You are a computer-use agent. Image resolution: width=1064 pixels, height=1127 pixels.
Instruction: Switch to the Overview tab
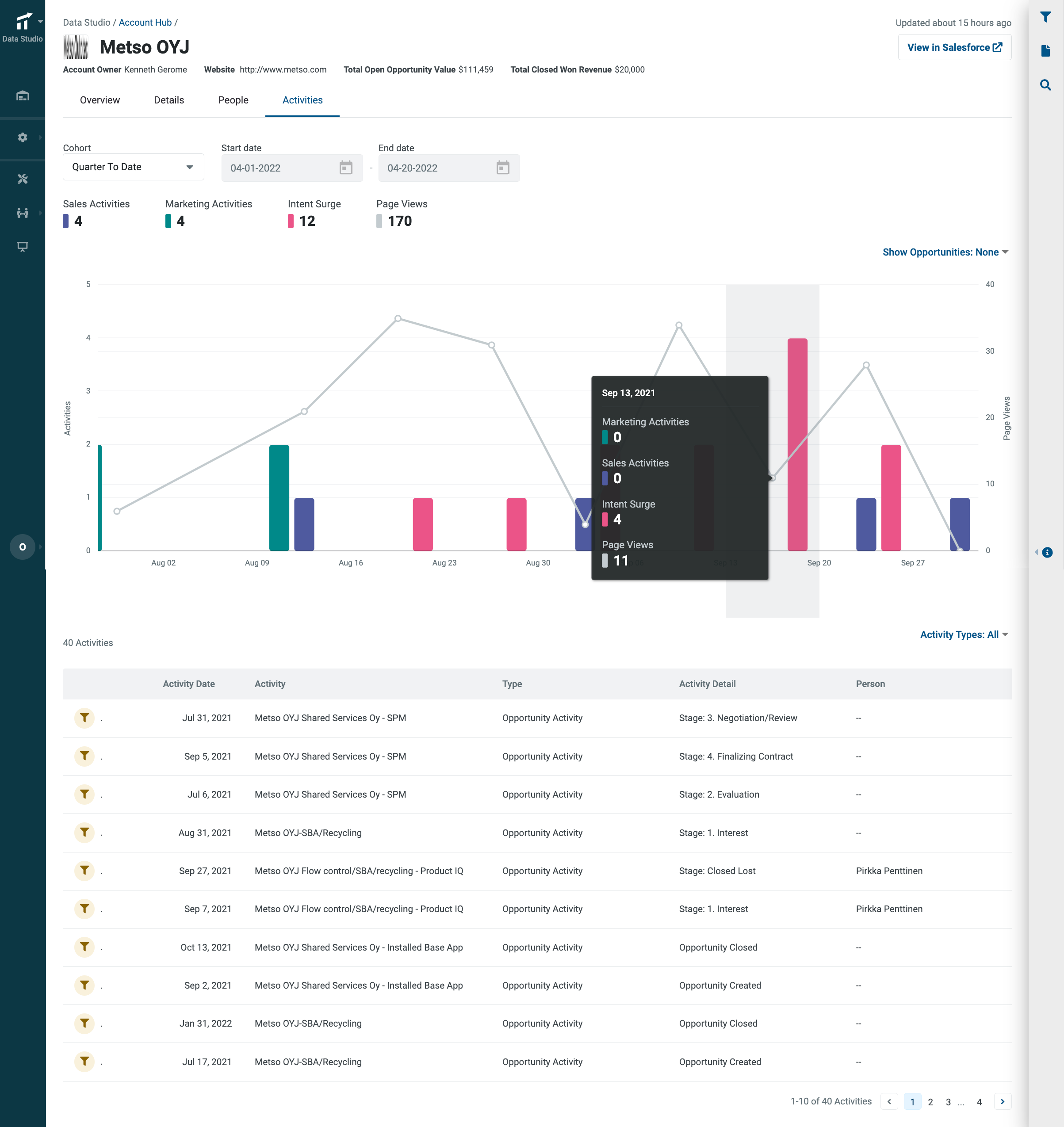pos(100,100)
